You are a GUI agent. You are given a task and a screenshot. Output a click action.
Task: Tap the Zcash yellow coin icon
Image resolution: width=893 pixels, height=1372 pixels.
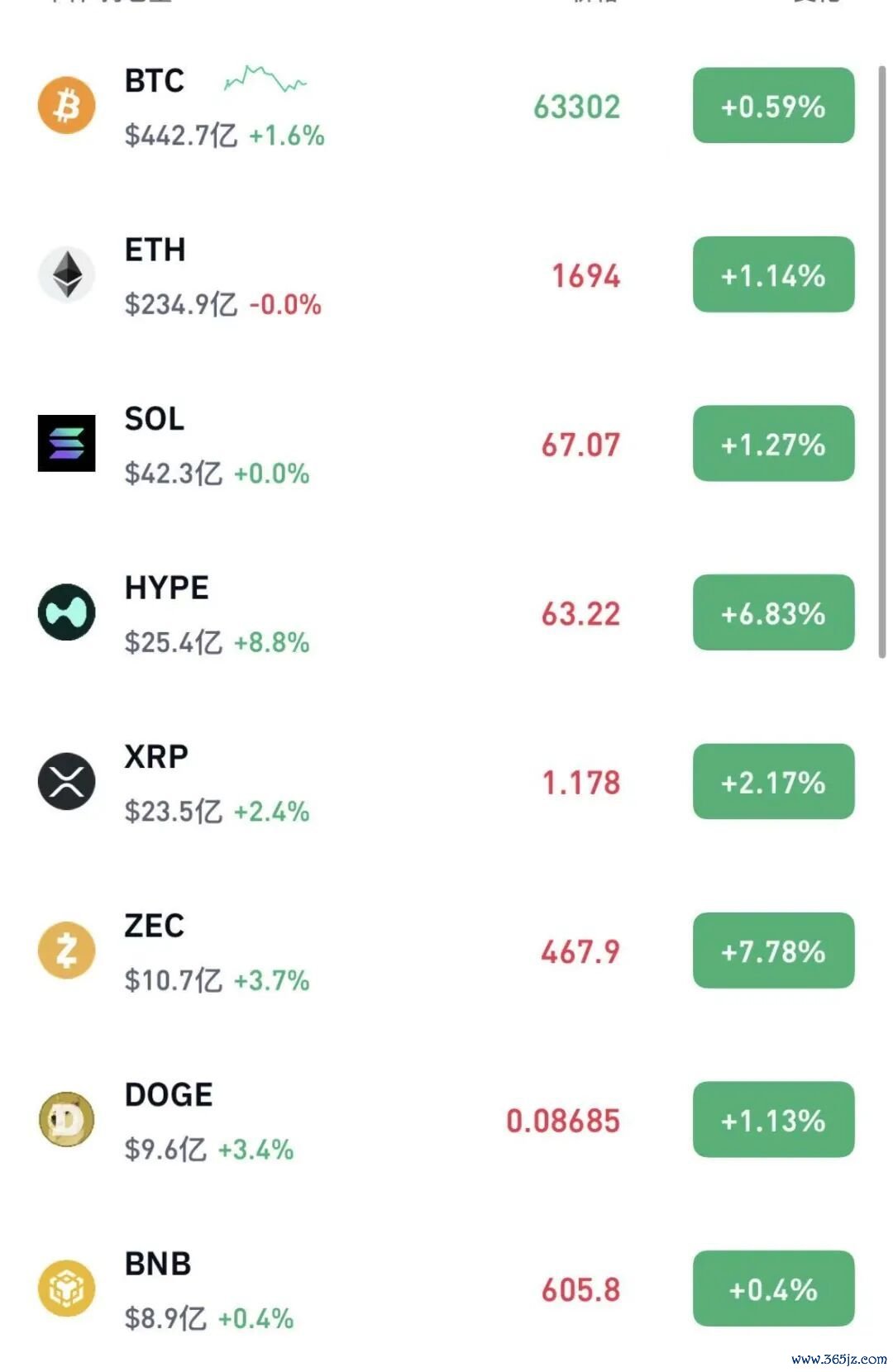pos(66,950)
